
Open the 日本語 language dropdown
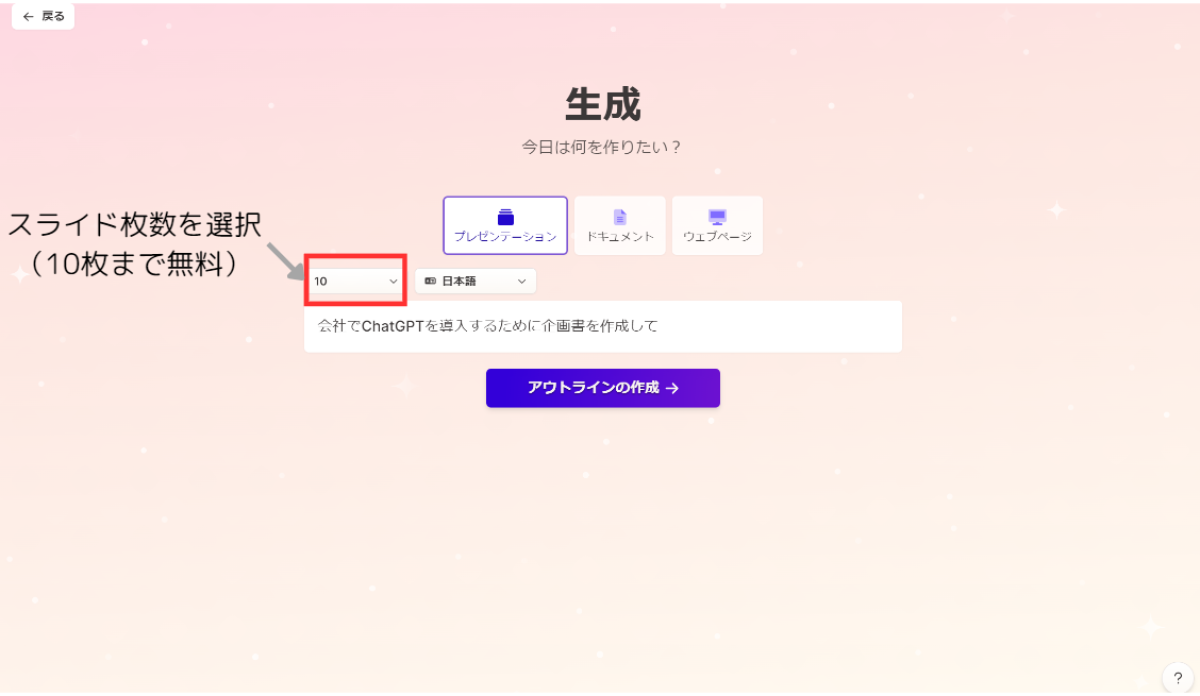476,282
